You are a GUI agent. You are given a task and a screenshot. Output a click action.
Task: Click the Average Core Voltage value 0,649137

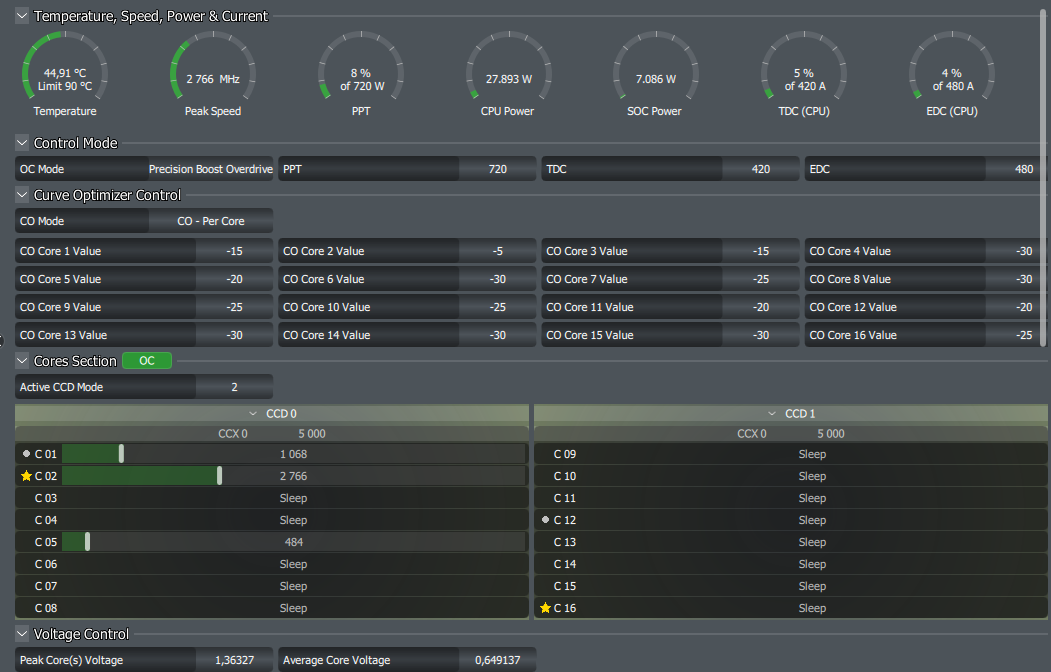click(x=497, y=660)
